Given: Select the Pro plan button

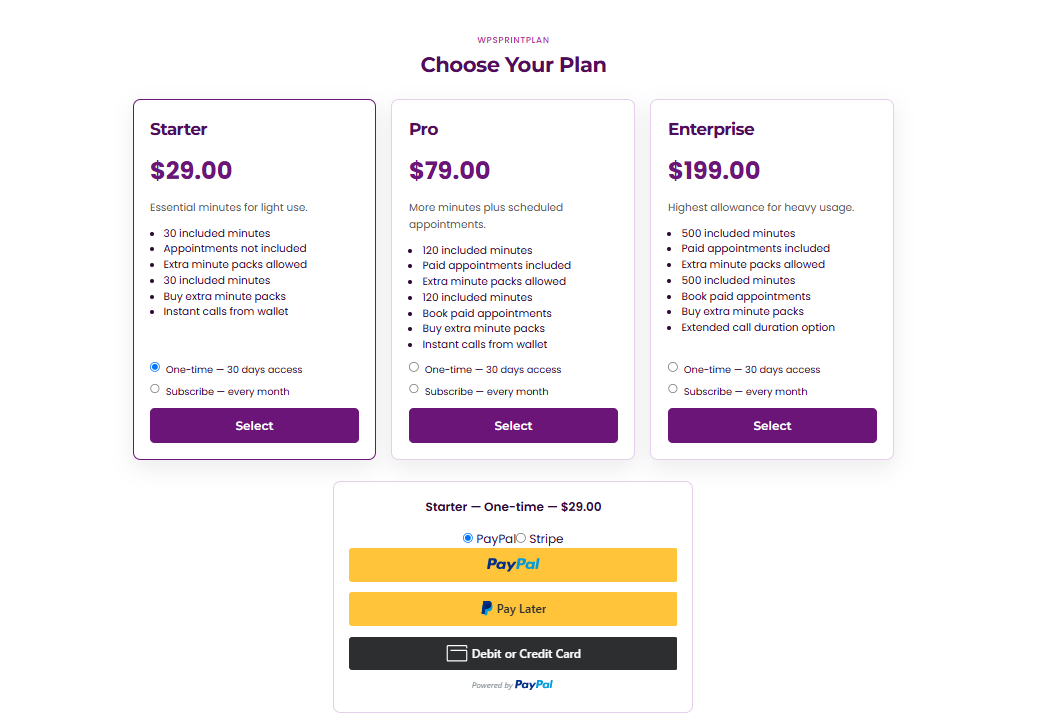Looking at the screenshot, I should pos(513,425).
